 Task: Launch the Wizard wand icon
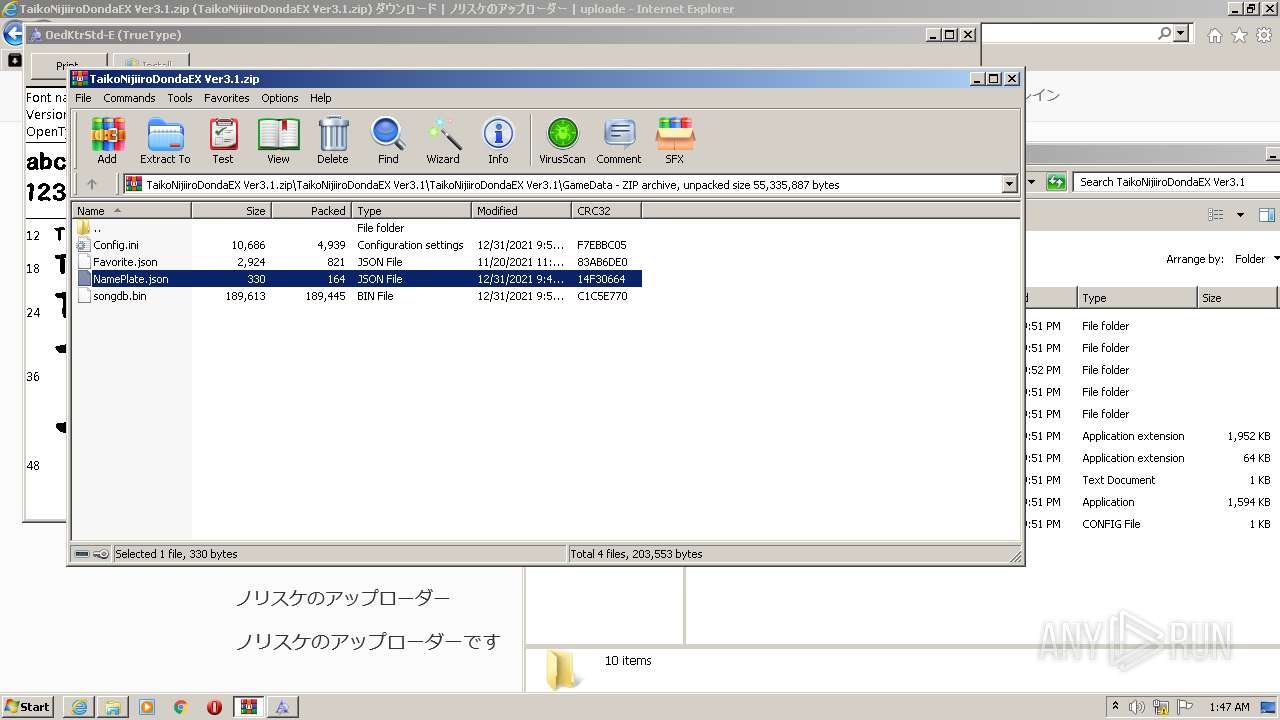443,140
